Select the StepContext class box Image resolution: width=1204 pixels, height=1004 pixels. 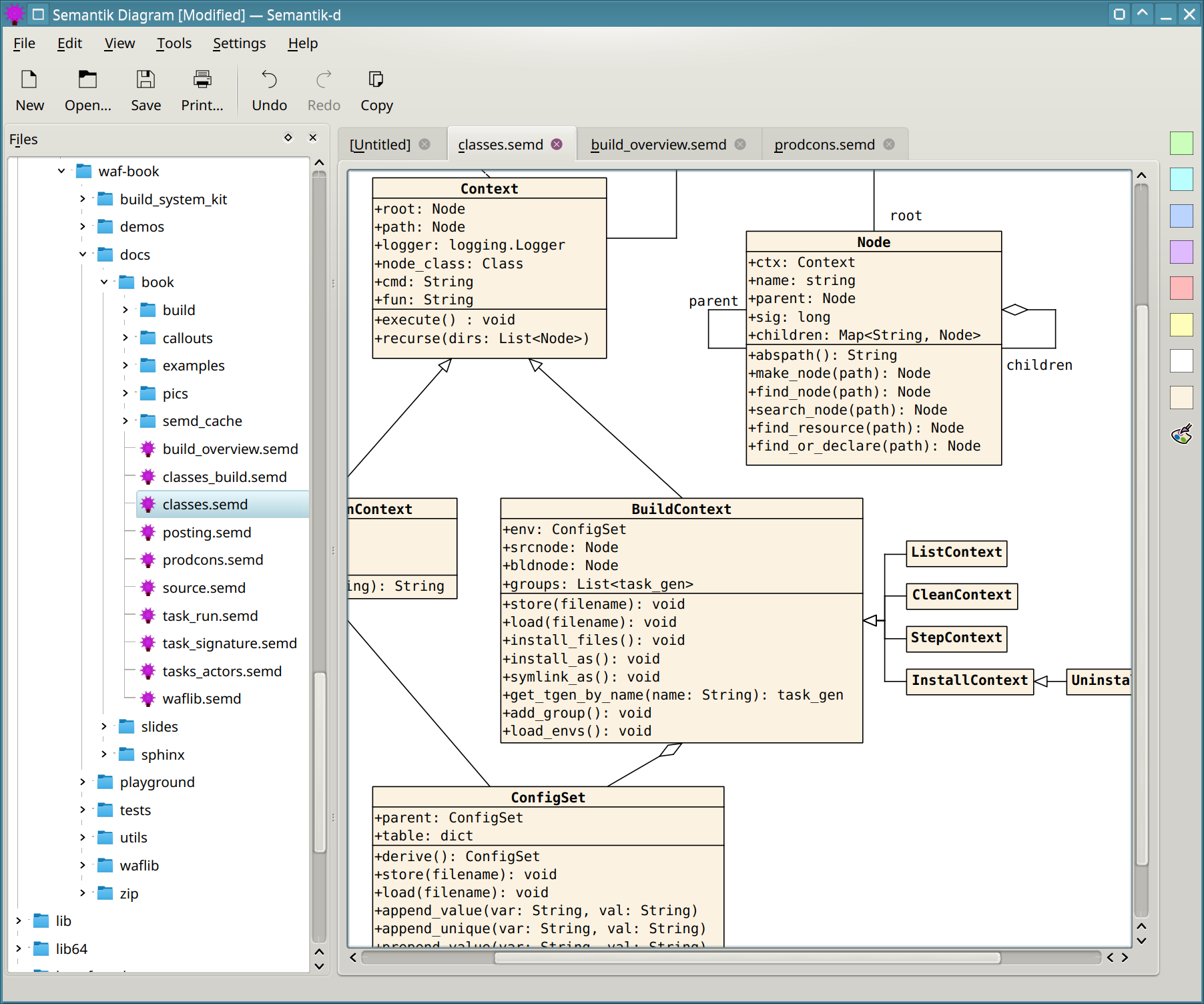(956, 638)
